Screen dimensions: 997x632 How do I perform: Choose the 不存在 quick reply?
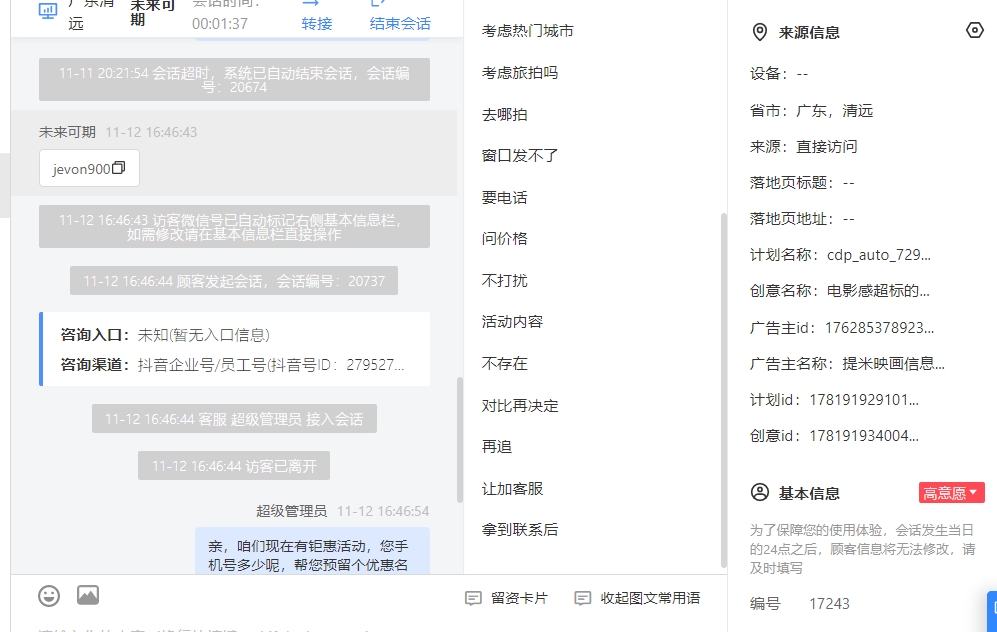click(x=505, y=364)
